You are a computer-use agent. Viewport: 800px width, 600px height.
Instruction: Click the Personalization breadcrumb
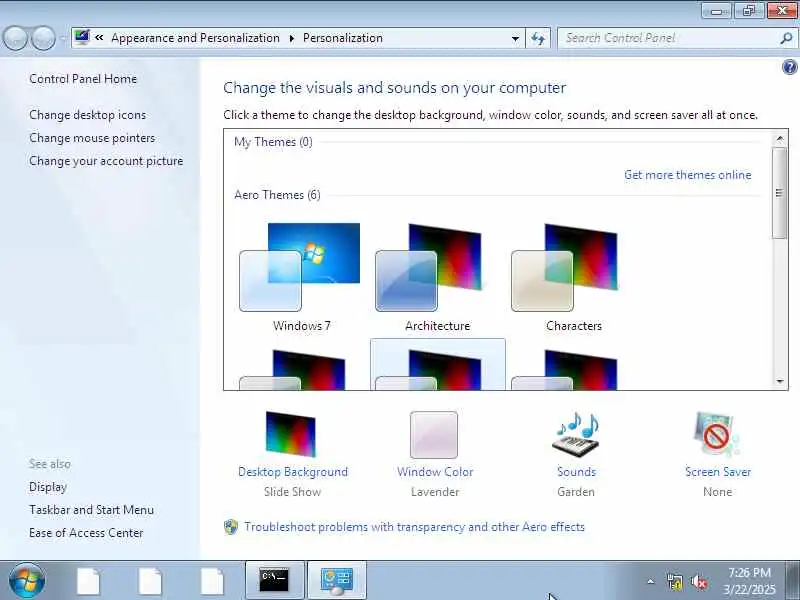[x=343, y=38]
